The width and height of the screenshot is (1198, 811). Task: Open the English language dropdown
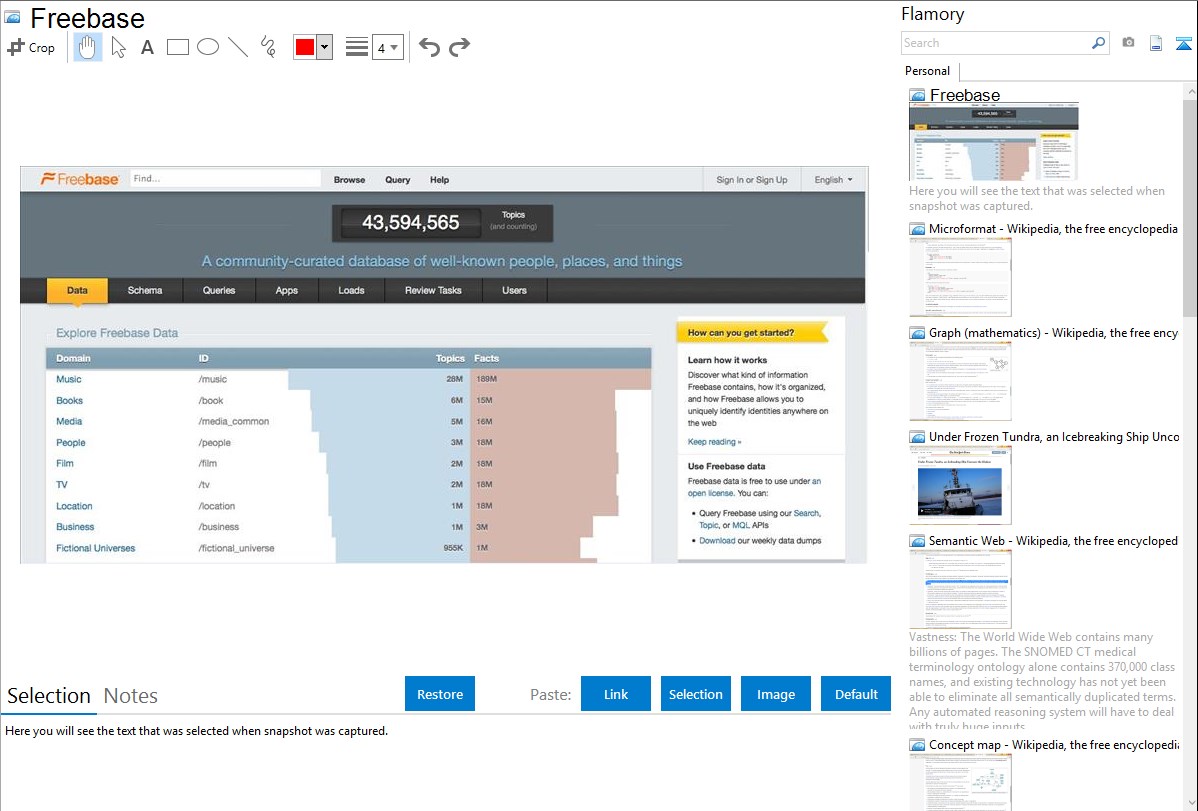coord(833,180)
